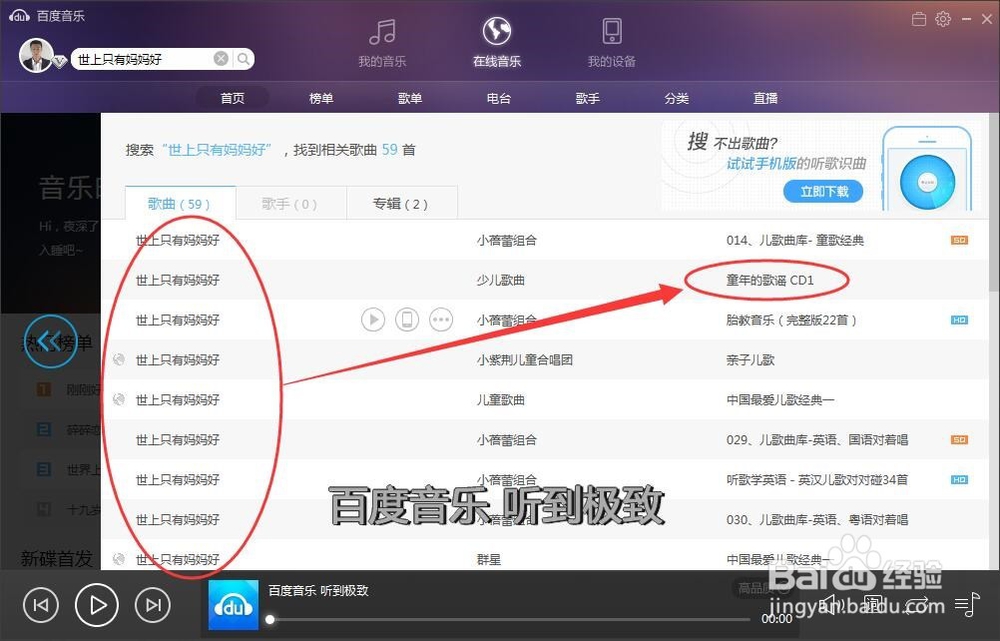Image resolution: width=1000 pixels, height=641 pixels.
Task: Open the 歌手 nav tab
Action: pos(587,98)
